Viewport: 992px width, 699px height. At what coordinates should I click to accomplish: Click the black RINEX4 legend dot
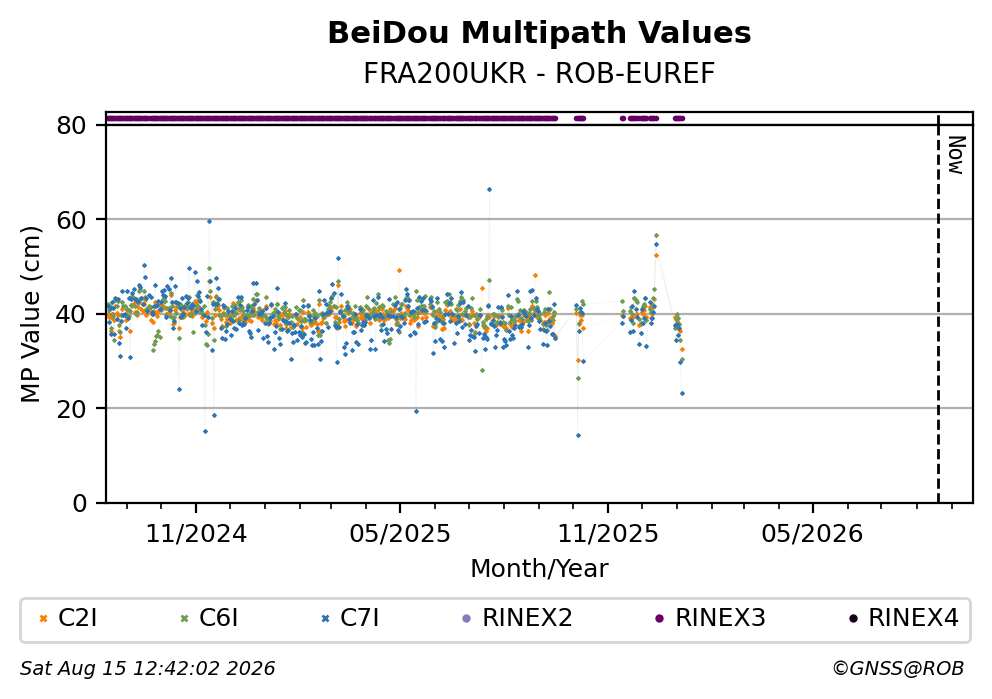(x=853, y=619)
